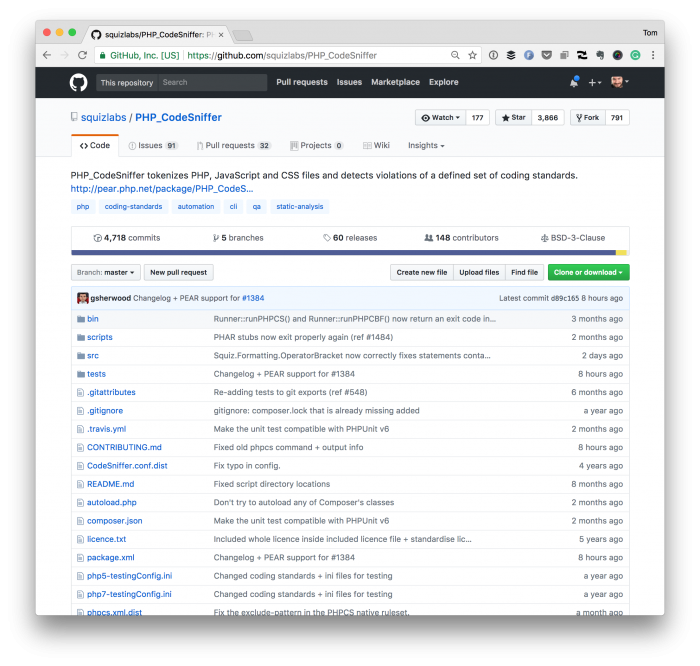Viewport: 700px width, 666px height.
Task: Click Create new file button
Action: tap(421, 272)
